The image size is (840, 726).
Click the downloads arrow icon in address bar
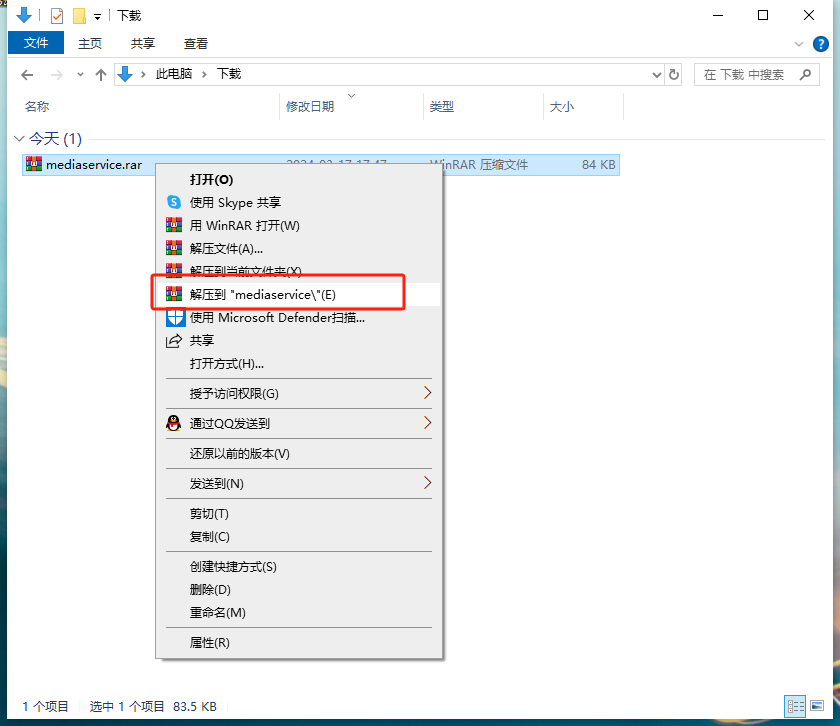(x=125, y=74)
